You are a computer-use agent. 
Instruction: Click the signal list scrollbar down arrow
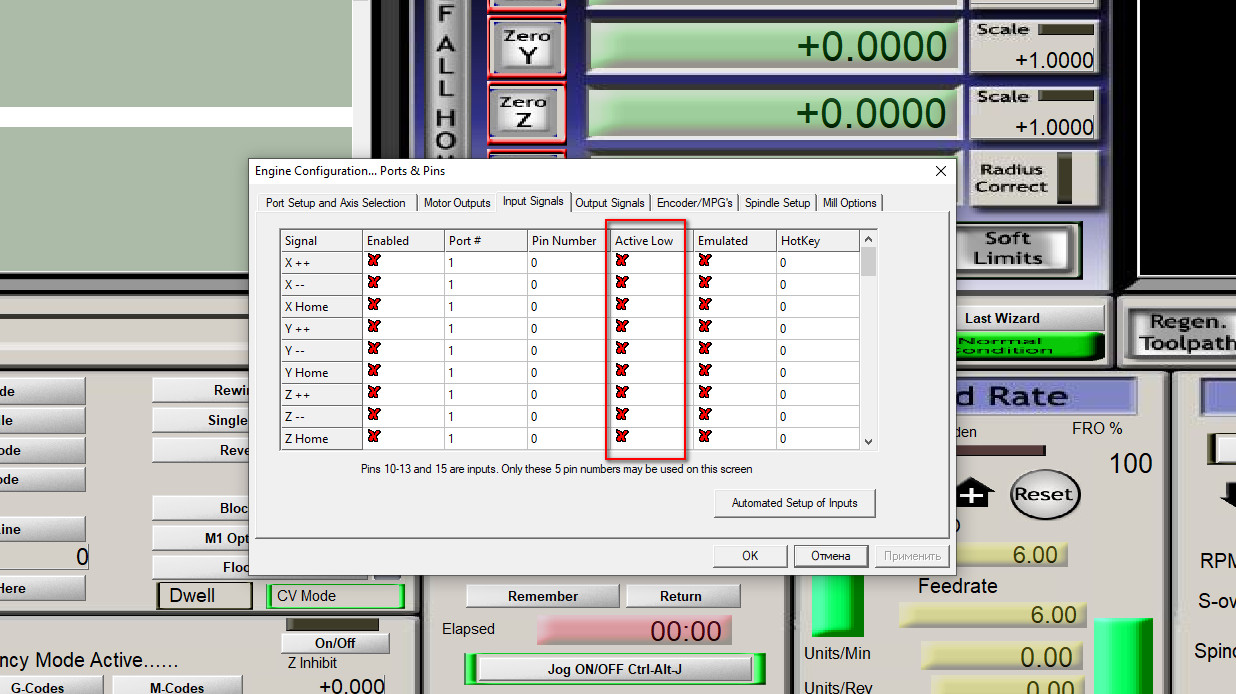[868, 441]
